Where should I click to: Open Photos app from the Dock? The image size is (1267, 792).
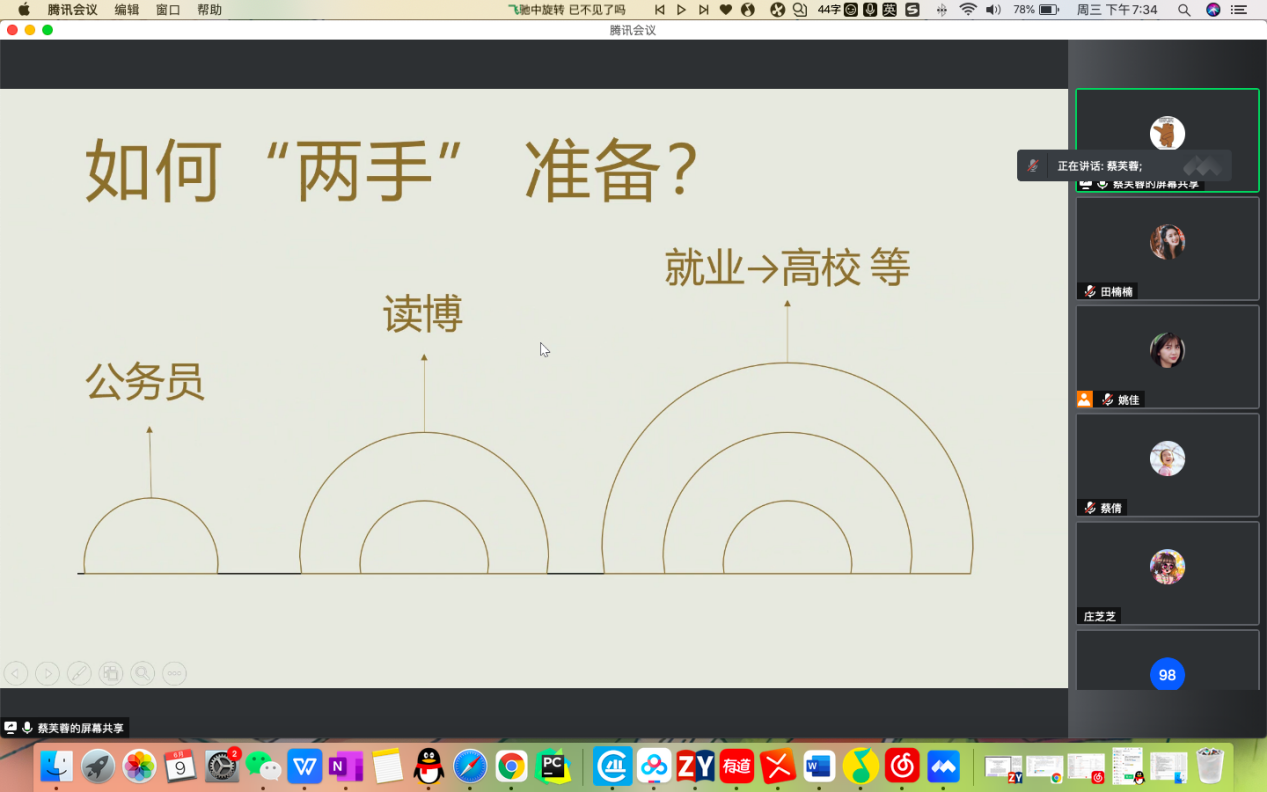click(139, 766)
